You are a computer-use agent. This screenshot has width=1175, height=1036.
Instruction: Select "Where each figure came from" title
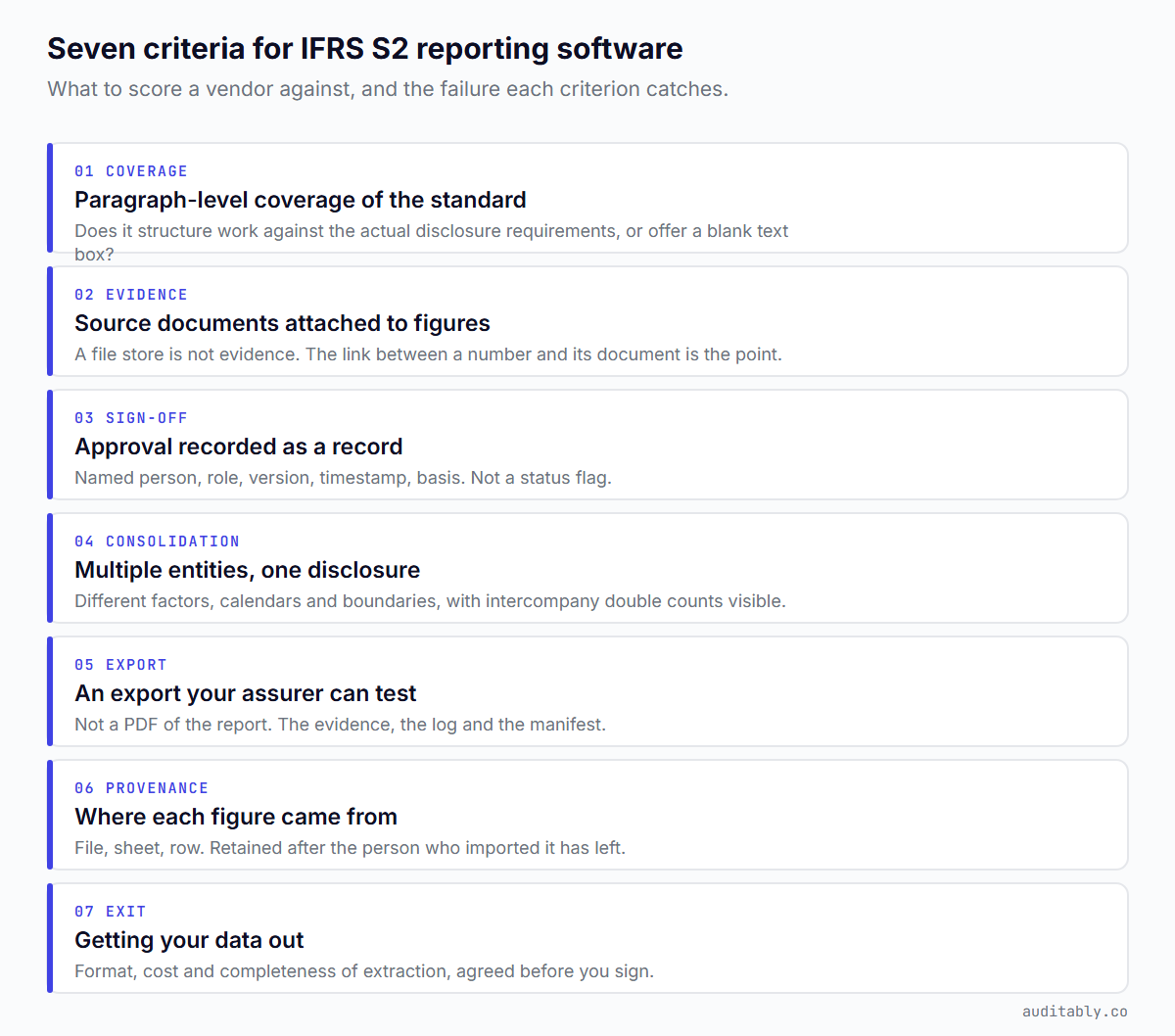click(236, 817)
